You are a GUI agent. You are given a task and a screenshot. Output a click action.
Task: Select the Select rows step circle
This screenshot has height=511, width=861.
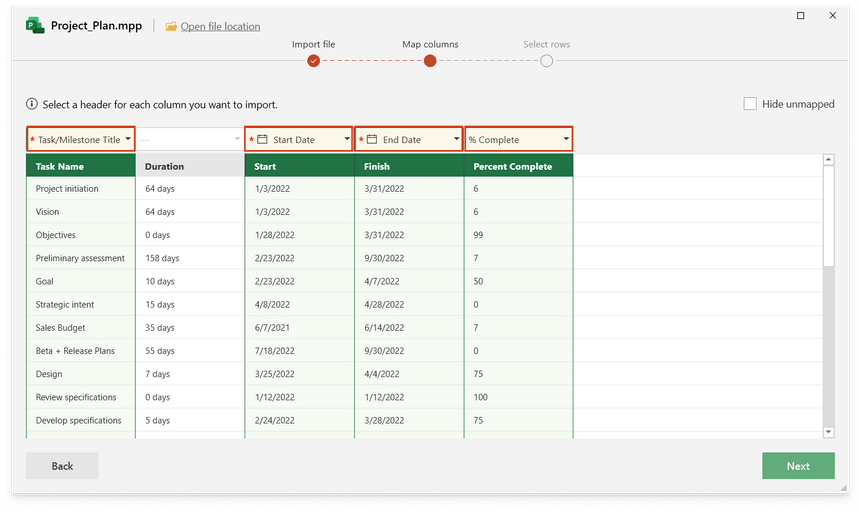point(546,61)
